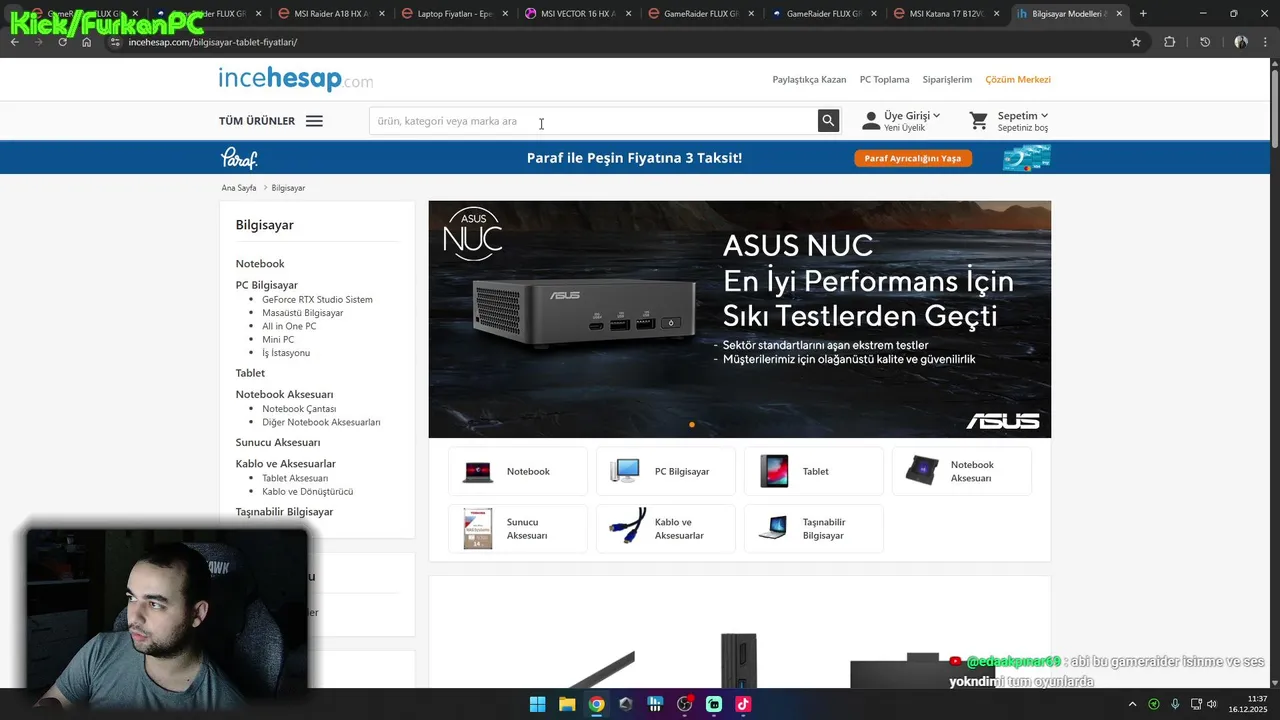Open the Sunucu Aksesuarı category card
The image size is (1280, 720).
(518, 528)
